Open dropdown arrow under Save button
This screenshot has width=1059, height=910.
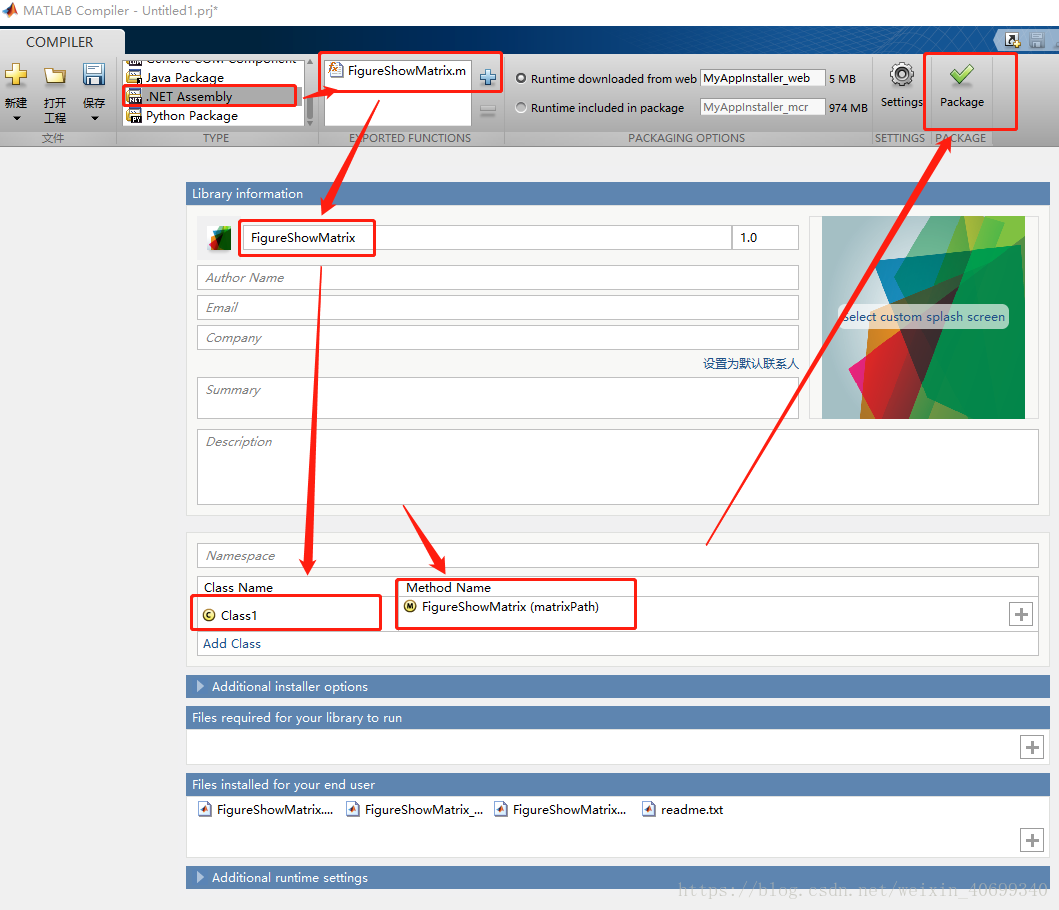point(94,119)
